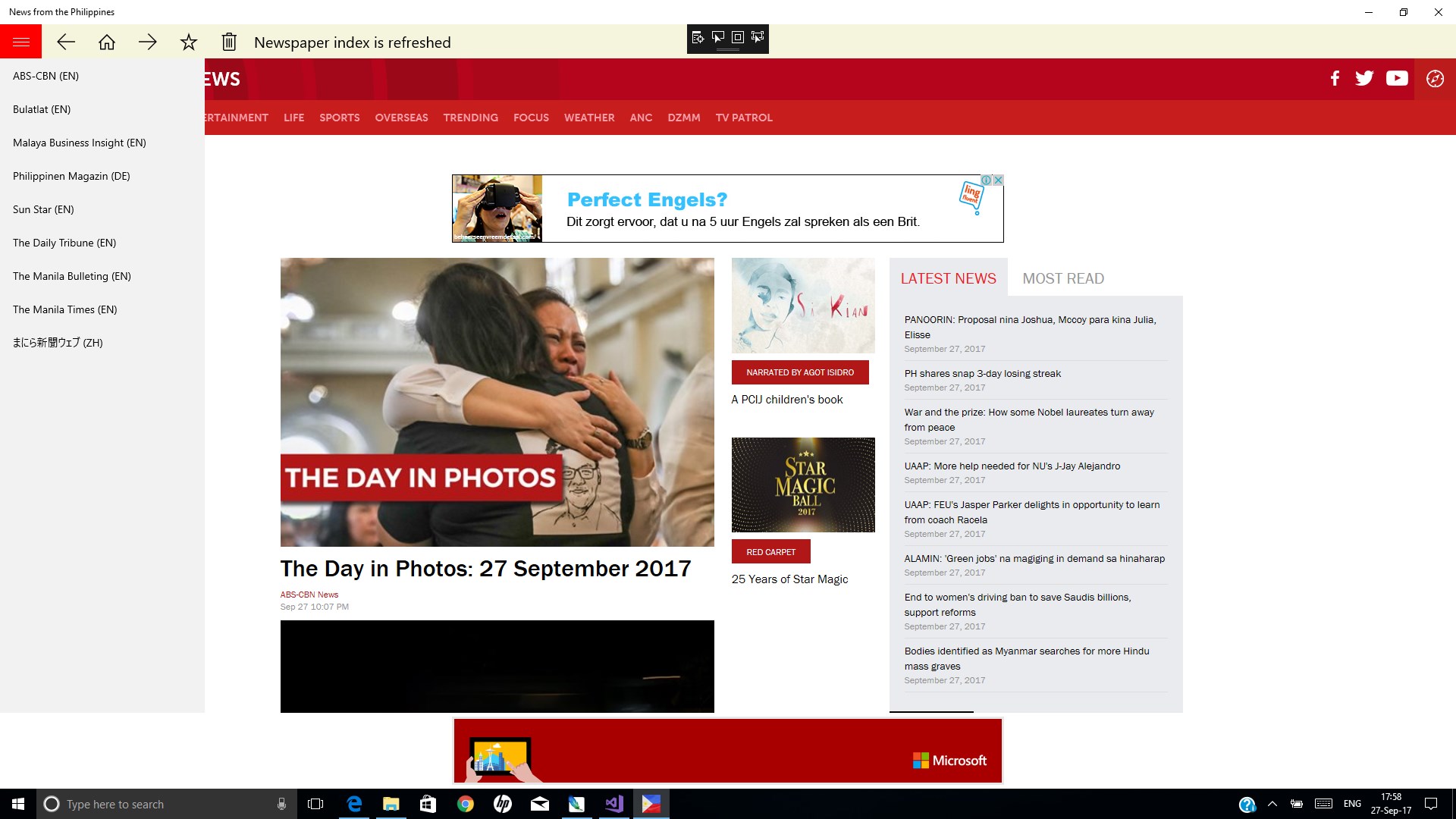1456x819 pixels.
Task: Open Sun Star (EN) newspaper
Action: coord(43,209)
